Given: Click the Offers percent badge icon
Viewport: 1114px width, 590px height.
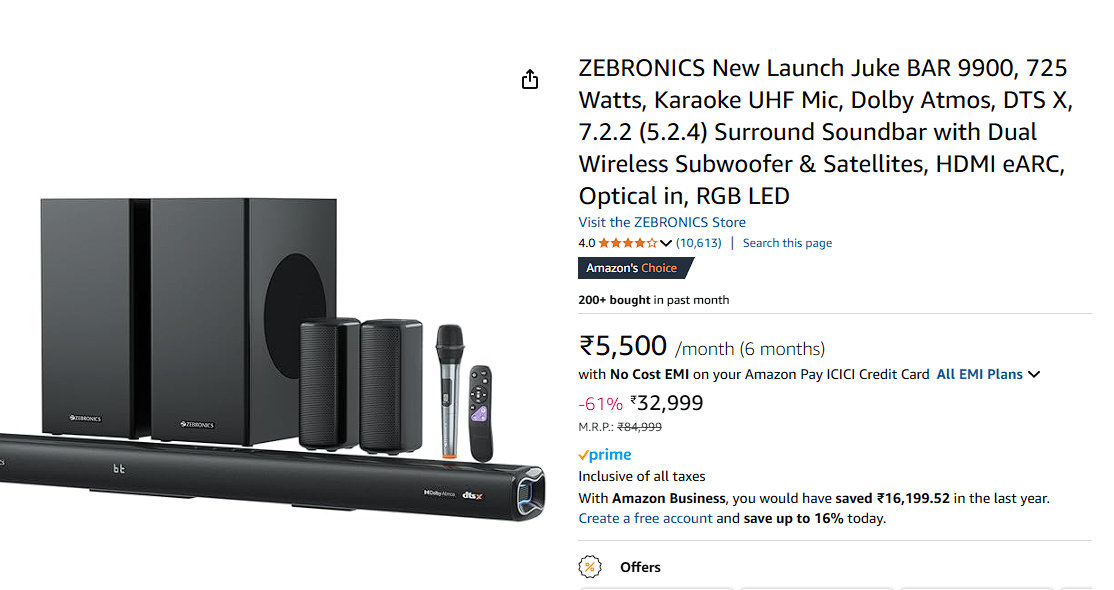Looking at the screenshot, I should pyautogui.click(x=590, y=567).
